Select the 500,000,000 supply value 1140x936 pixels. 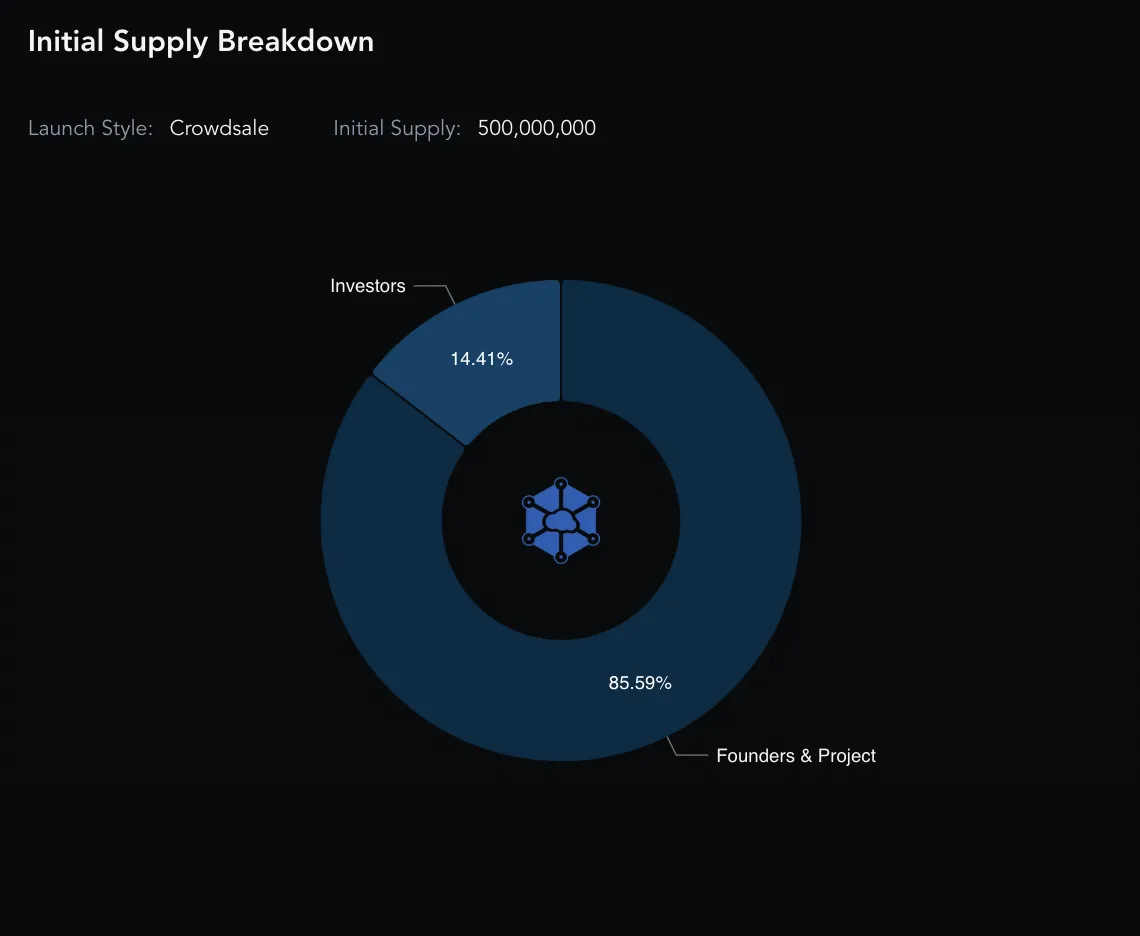[x=537, y=128]
